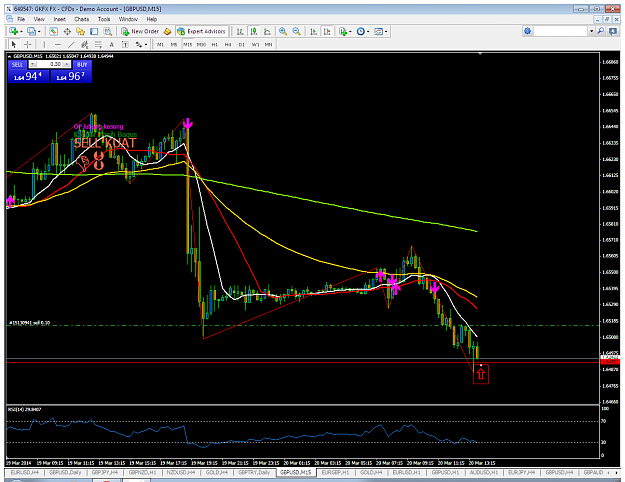Switch timeframe to D1
This screenshot has width=625, height=482.
[x=242, y=45]
